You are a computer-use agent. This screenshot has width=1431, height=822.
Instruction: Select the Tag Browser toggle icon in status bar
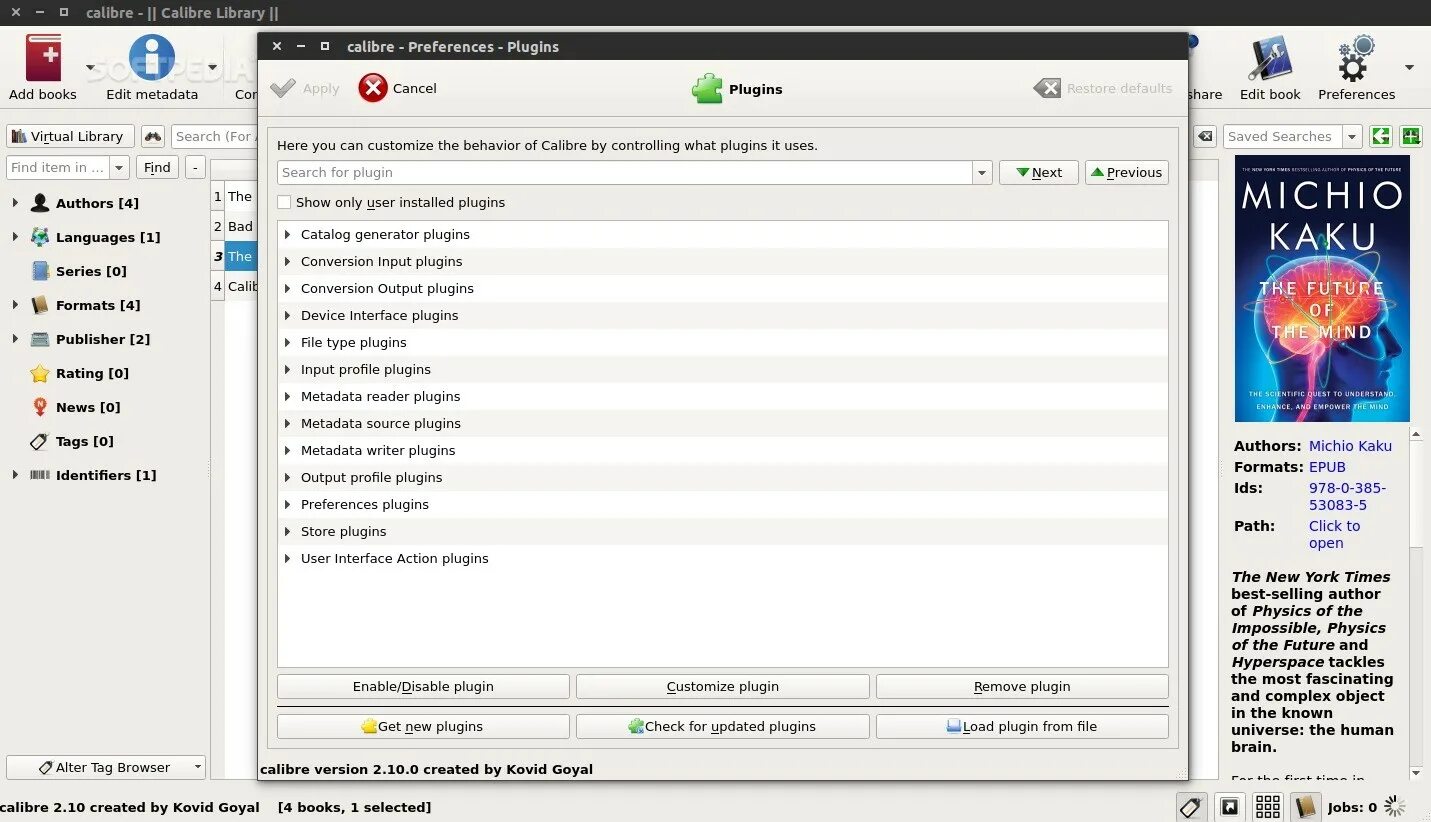point(1190,806)
